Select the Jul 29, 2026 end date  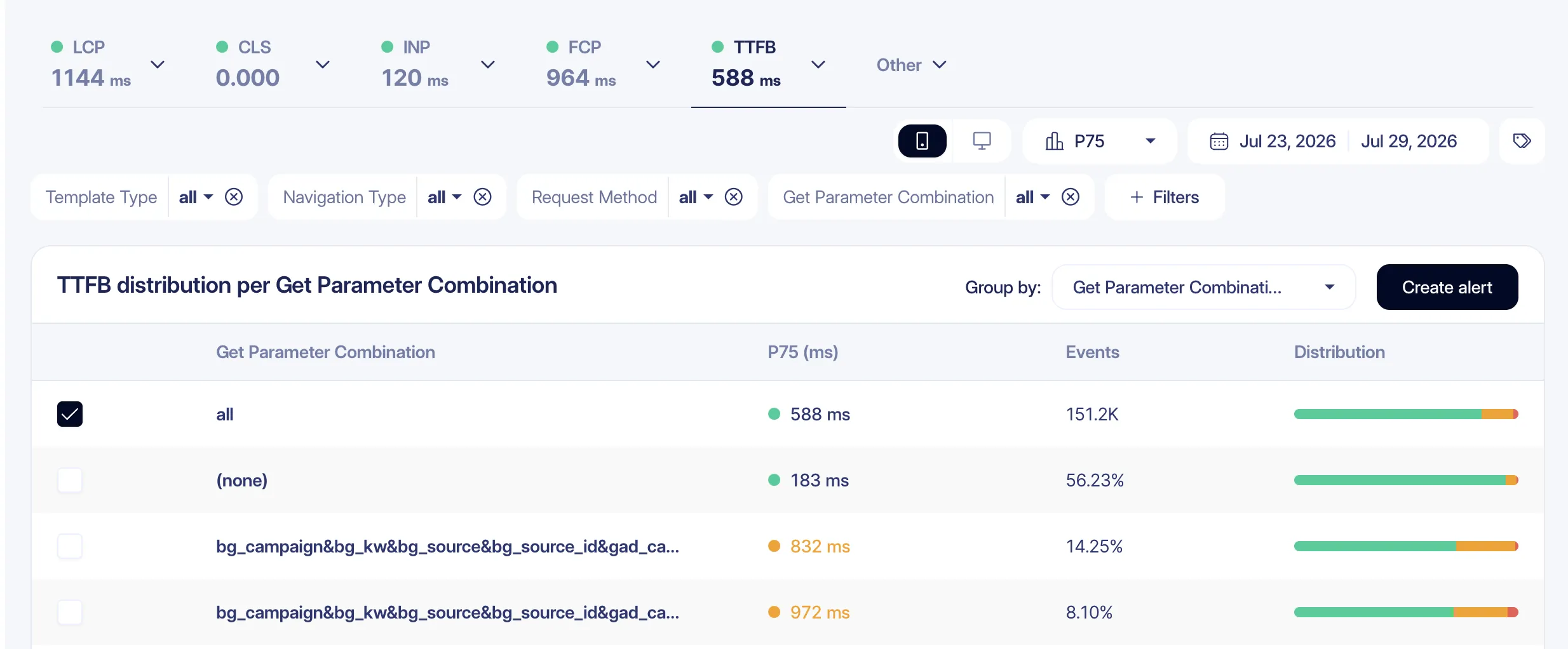tap(1409, 141)
